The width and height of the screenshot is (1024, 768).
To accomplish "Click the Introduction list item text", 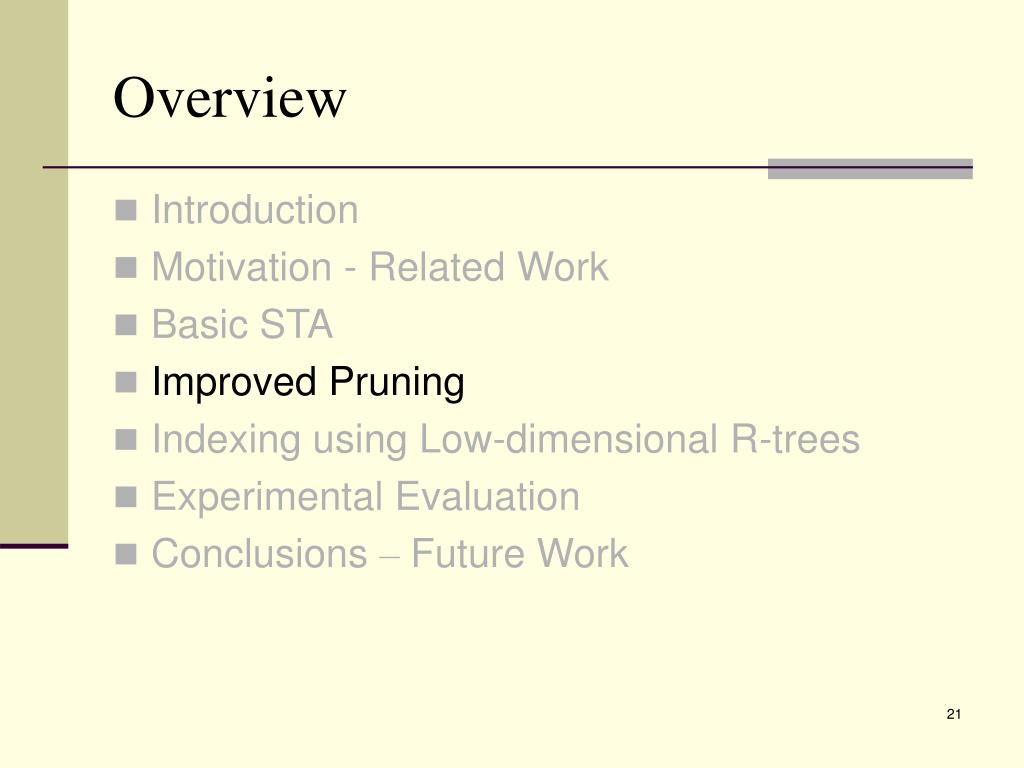I will point(255,210).
